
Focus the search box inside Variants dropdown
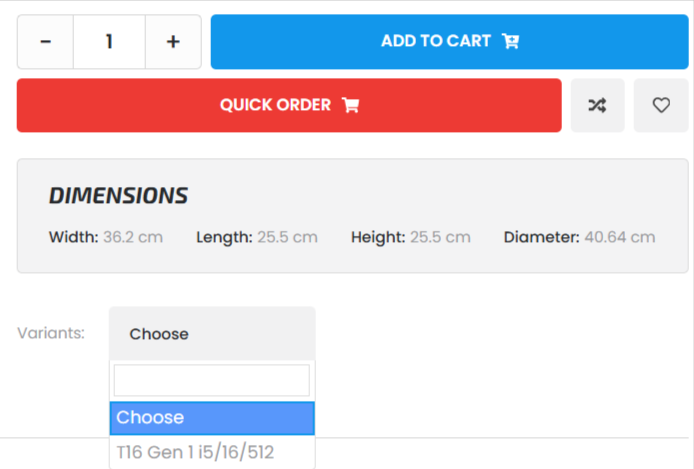point(212,380)
